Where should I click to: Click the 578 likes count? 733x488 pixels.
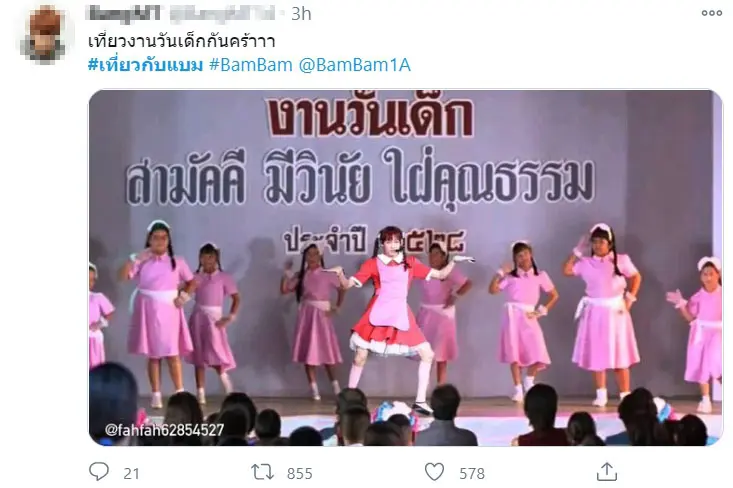[x=472, y=474]
